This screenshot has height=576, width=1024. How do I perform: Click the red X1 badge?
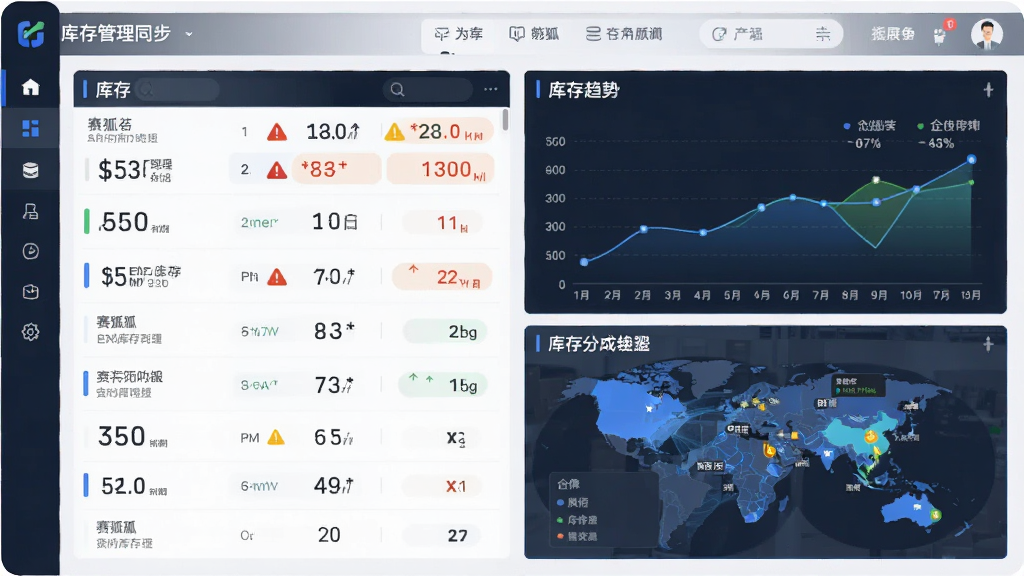click(x=443, y=486)
